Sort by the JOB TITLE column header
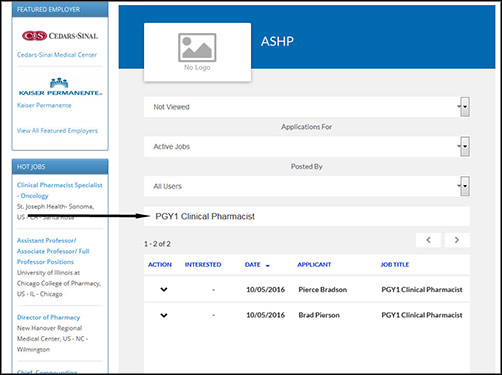This screenshot has height=375, width=502. coord(395,265)
